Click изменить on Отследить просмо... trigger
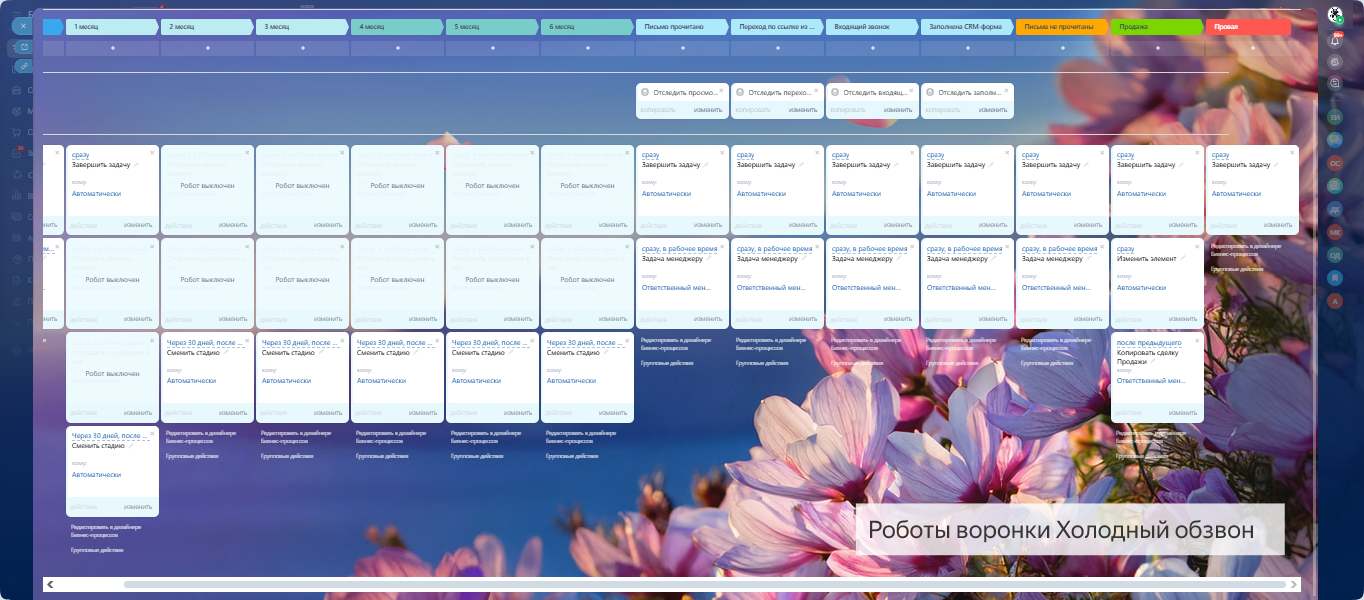 click(x=708, y=110)
